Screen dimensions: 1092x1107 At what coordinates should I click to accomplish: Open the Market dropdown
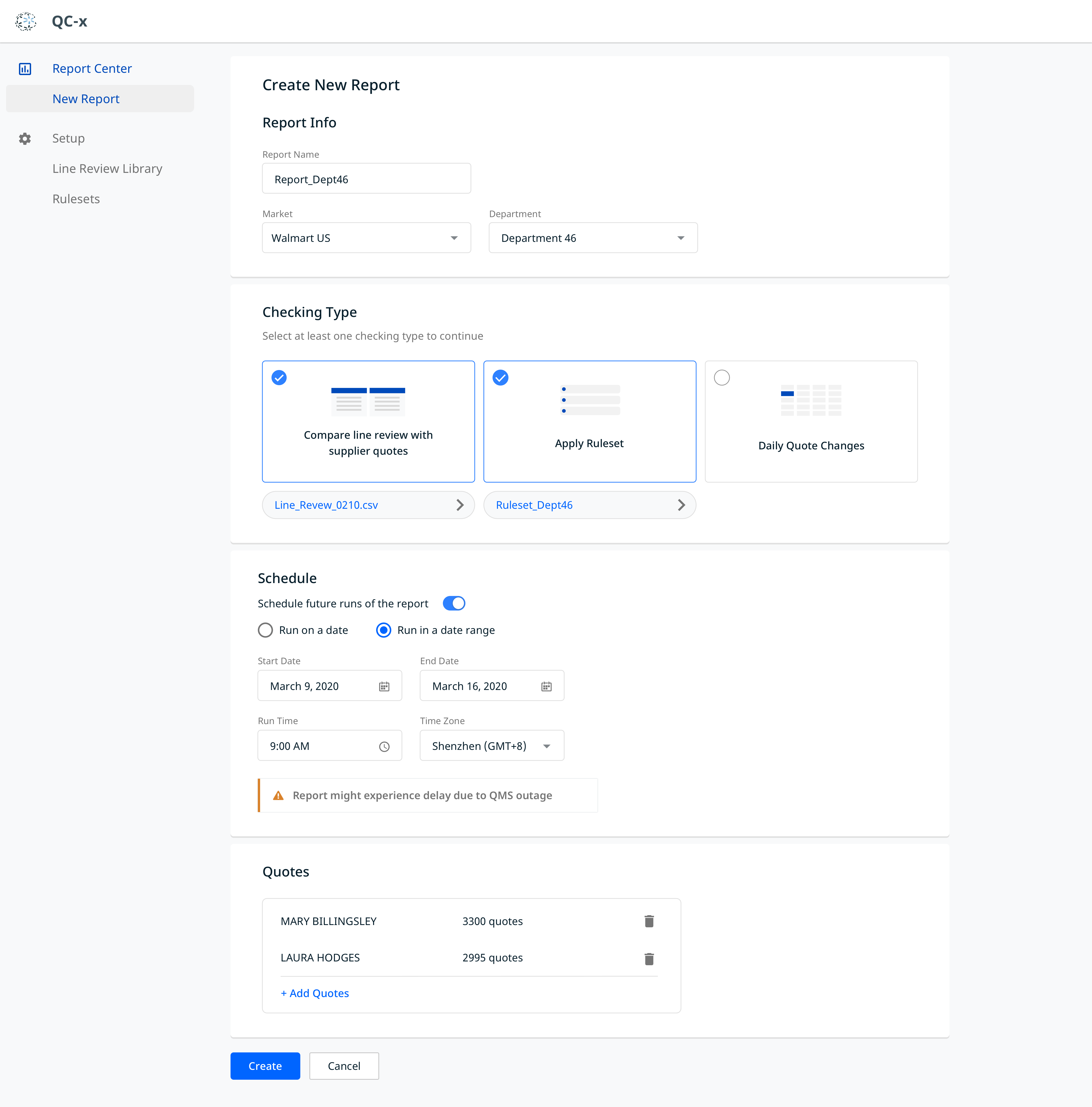(x=366, y=238)
